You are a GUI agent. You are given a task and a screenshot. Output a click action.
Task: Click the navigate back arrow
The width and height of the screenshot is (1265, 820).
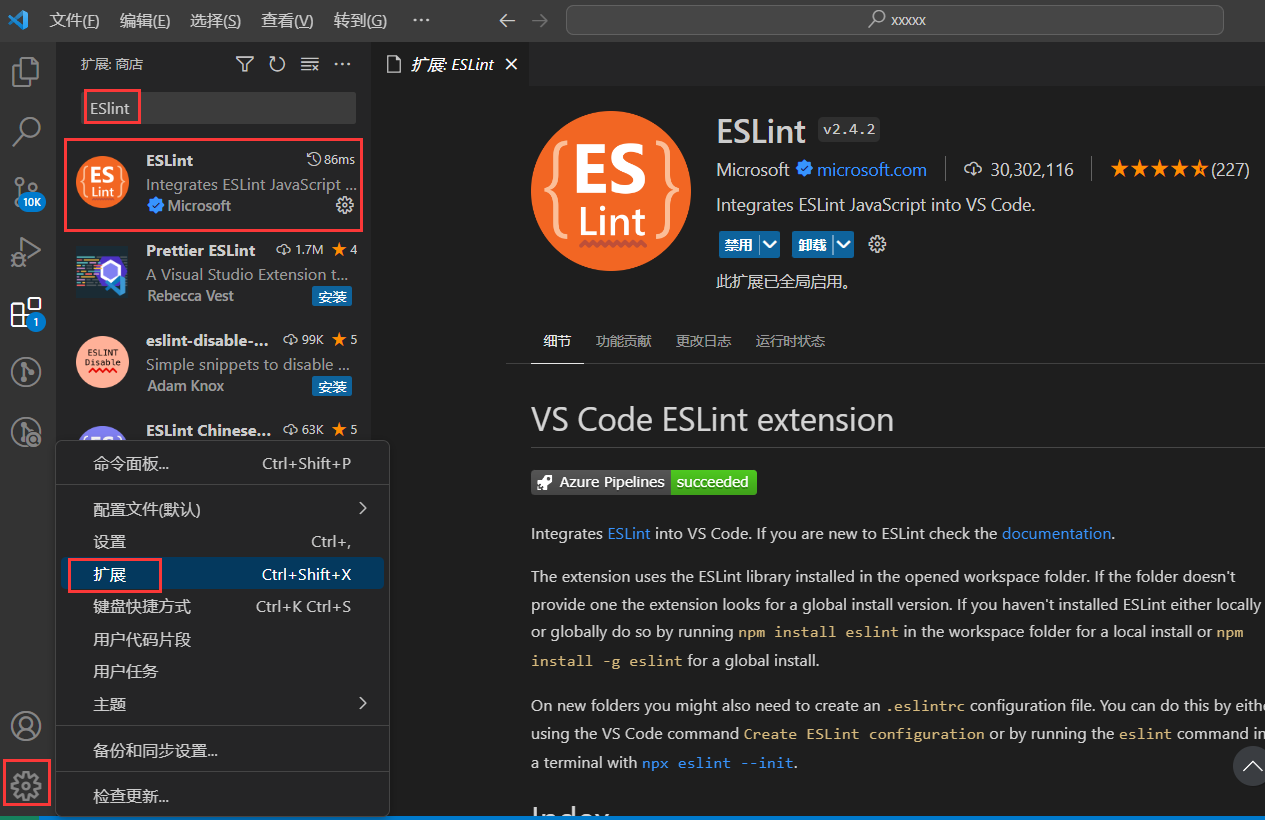coord(507,20)
